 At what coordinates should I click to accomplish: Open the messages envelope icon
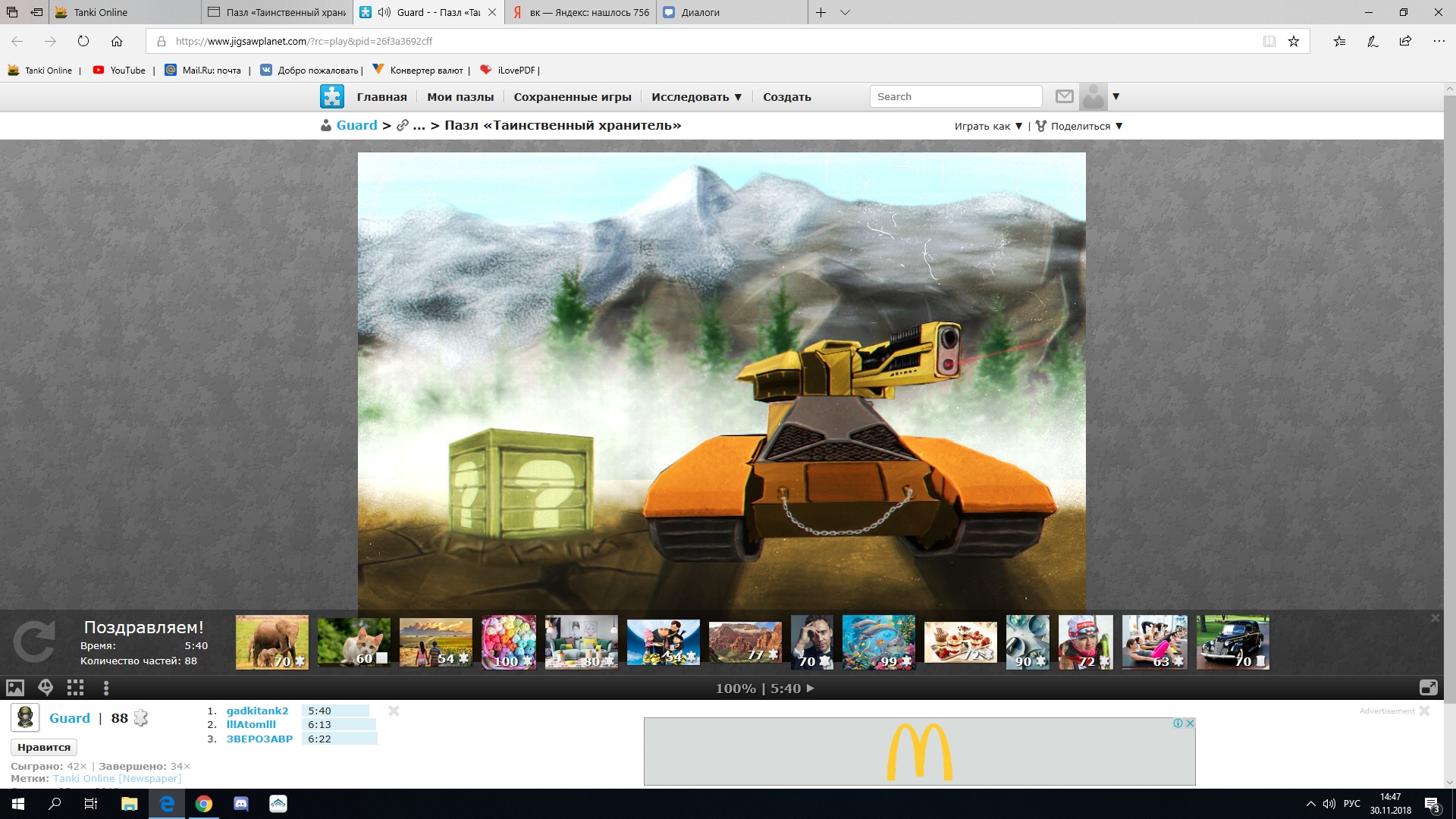pyautogui.click(x=1065, y=96)
